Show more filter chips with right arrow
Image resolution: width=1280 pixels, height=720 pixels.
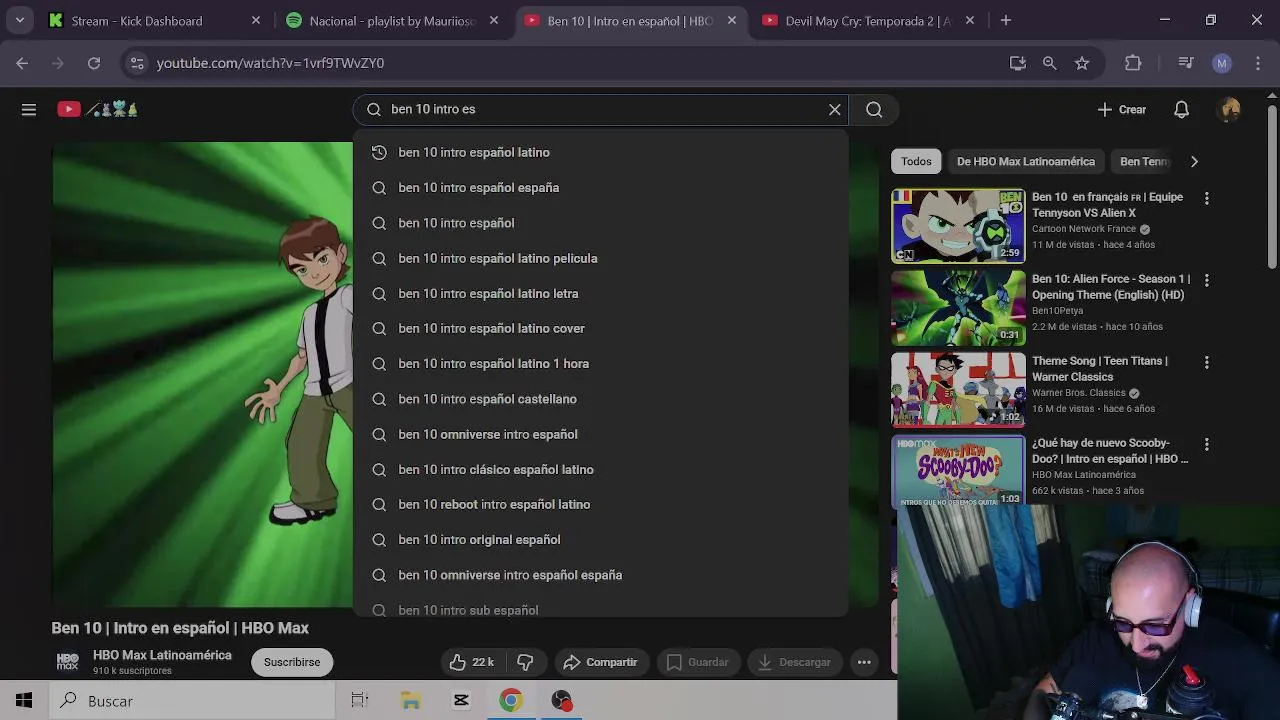coord(1193,161)
